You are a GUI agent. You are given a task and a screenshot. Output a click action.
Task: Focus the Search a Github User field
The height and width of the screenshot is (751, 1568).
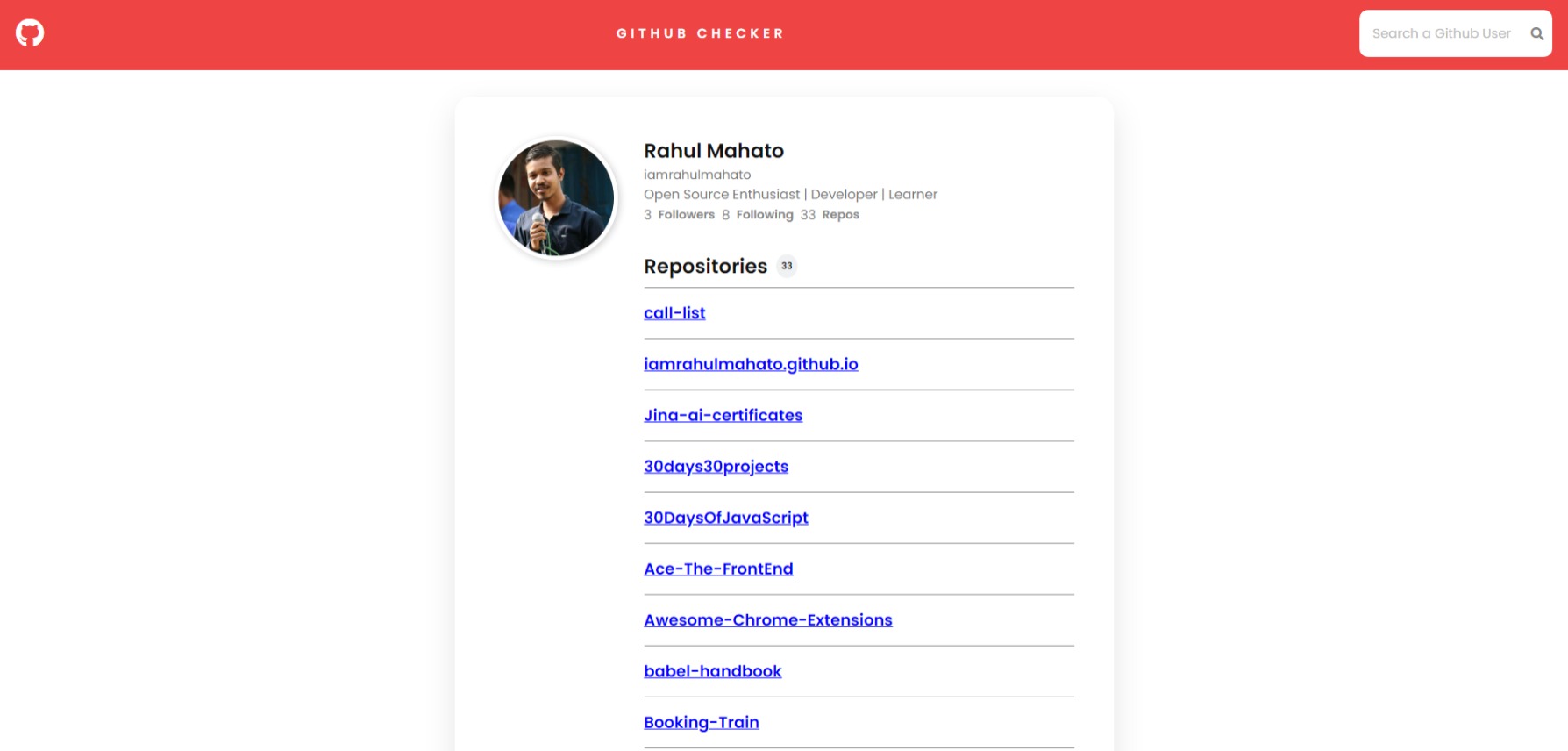1441,33
